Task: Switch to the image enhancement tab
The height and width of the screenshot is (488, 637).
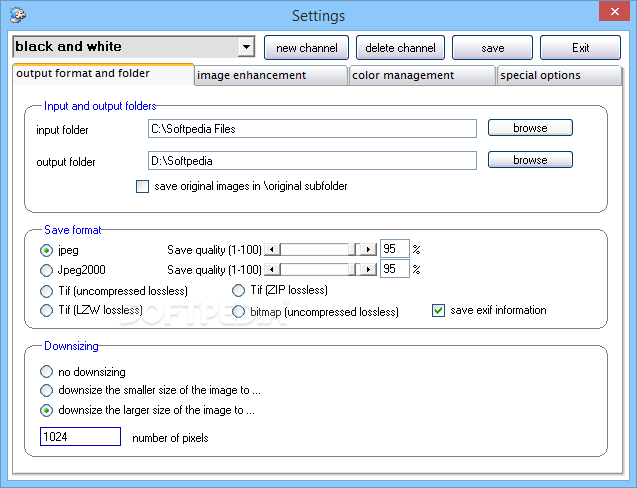Action: [x=270, y=75]
